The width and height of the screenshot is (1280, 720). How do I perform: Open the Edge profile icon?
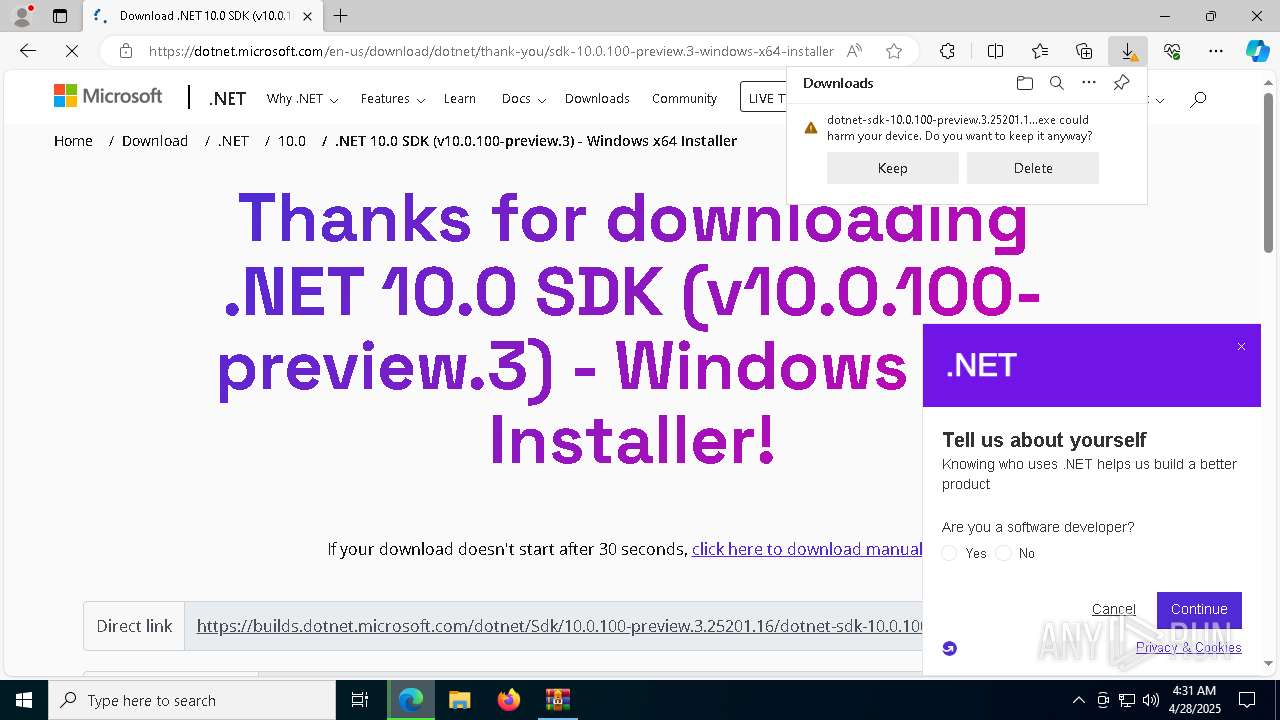click(22, 16)
